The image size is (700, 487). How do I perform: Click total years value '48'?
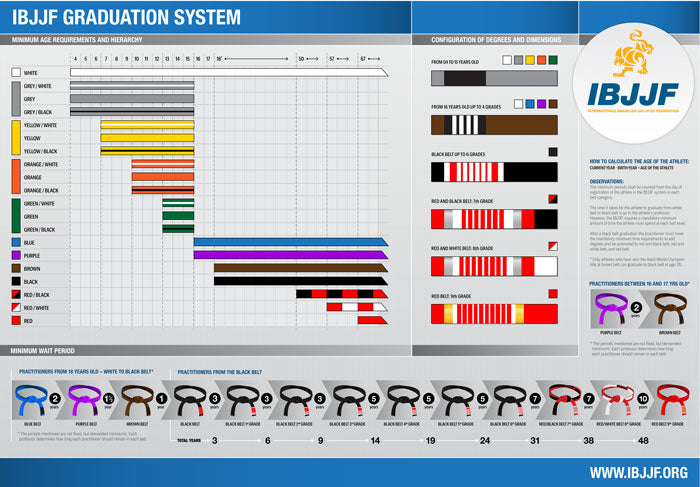point(643,441)
